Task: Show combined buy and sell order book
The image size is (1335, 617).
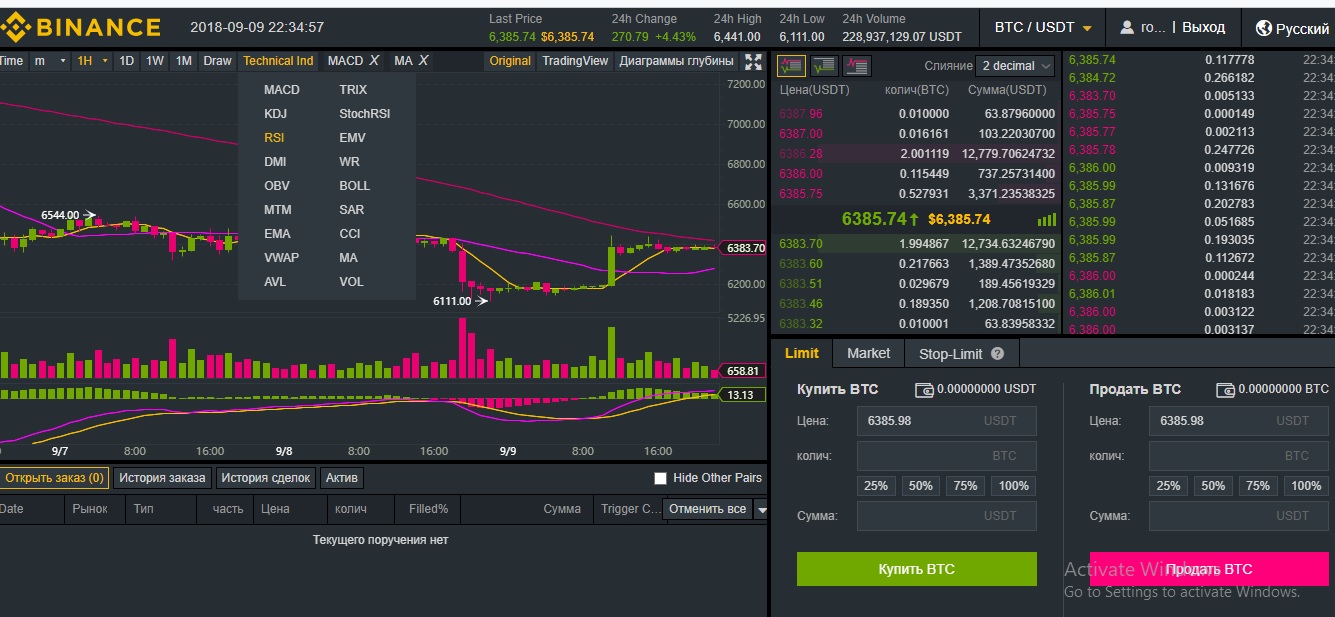Action: point(791,66)
